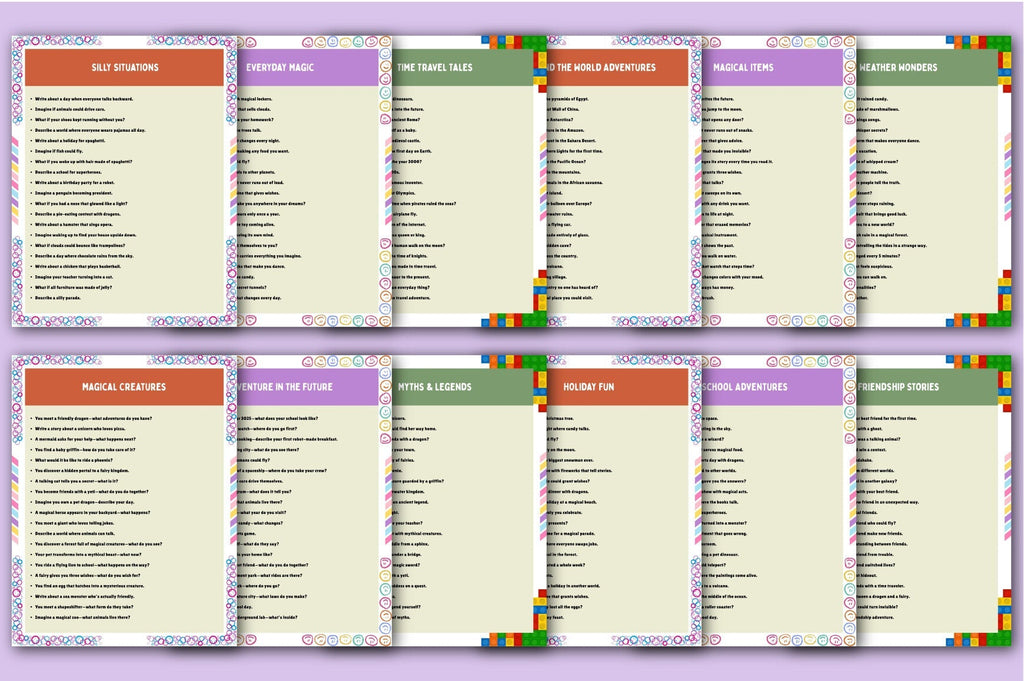
Task: Click prompt 'Write about a sea monster who's actually friendly.'
Action: (84, 596)
